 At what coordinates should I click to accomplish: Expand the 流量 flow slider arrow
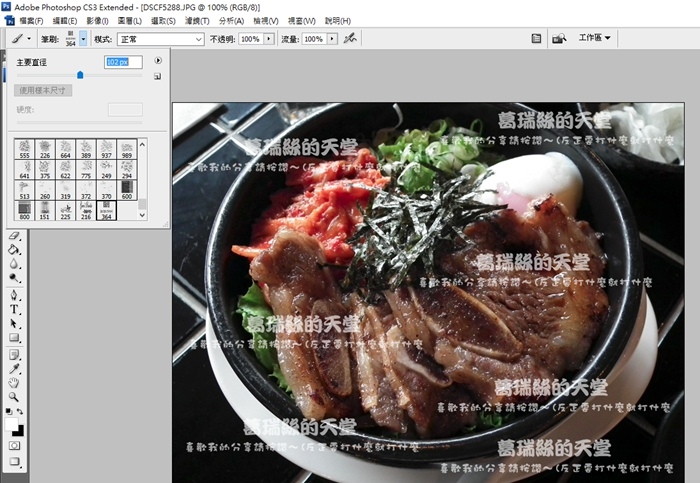pyautogui.click(x=332, y=39)
